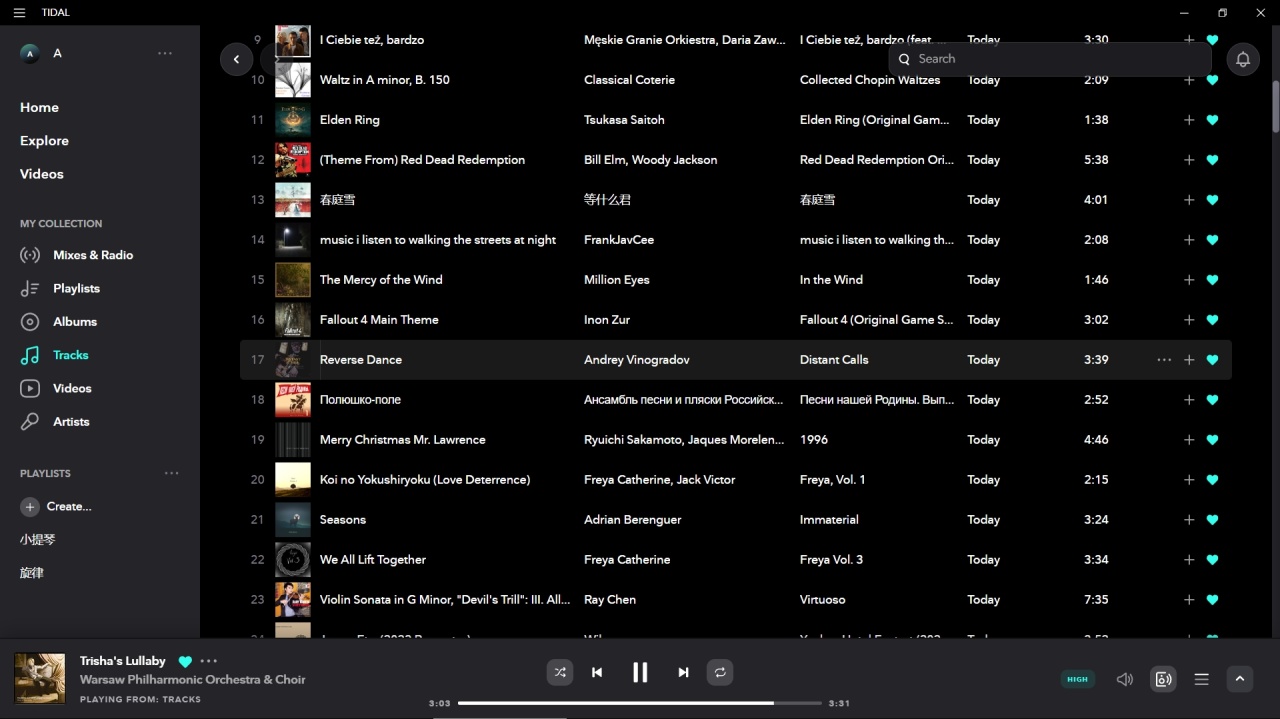Screen dimensions: 1280x719
Task: Open Explore in the sidebar
Action: (x=44, y=141)
